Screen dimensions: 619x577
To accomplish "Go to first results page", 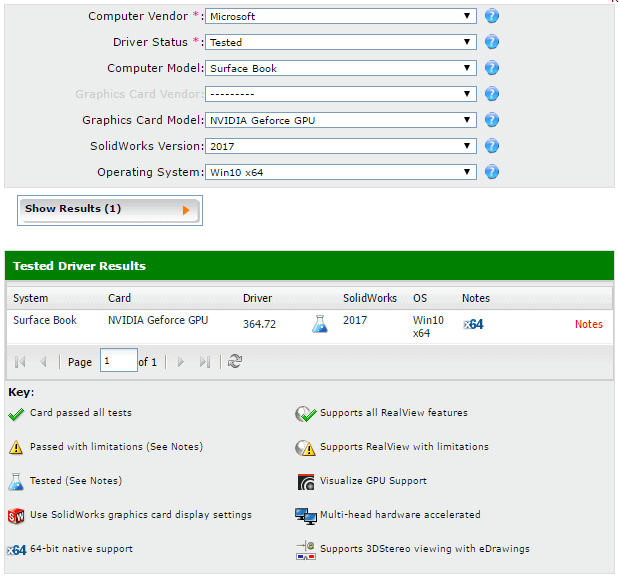I will click(20, 362).
